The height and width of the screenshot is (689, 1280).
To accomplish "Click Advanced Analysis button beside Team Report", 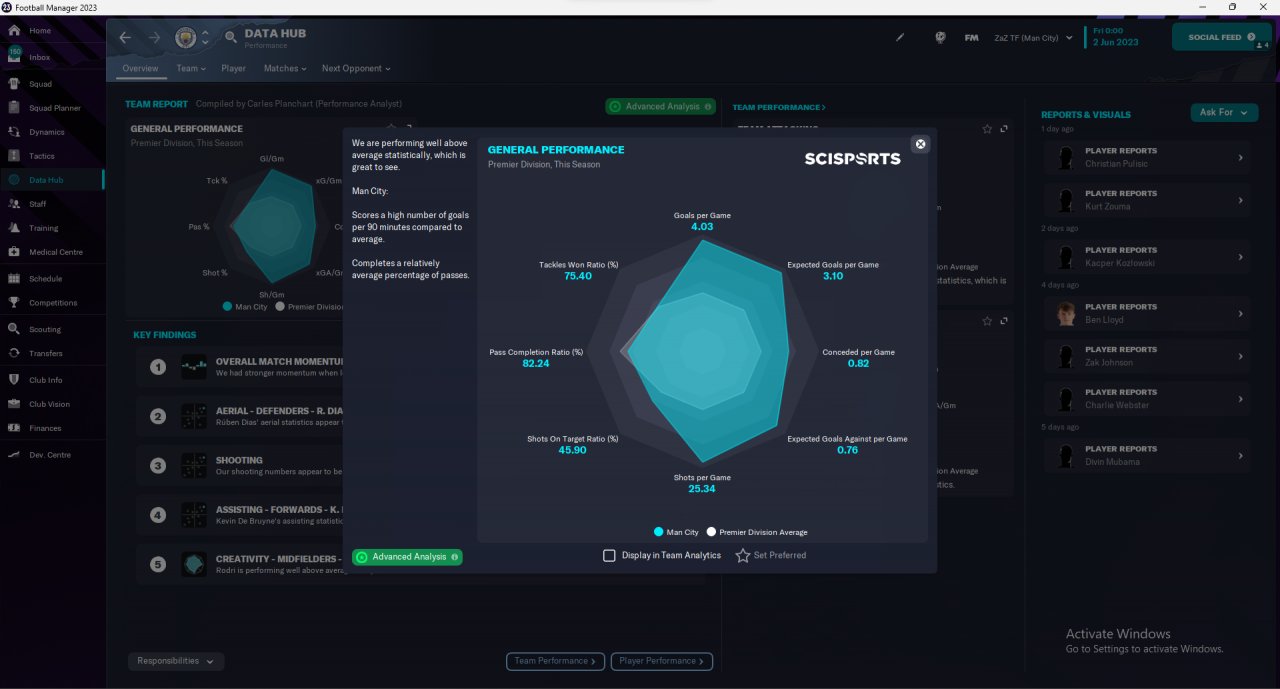I will click(661, 106).
